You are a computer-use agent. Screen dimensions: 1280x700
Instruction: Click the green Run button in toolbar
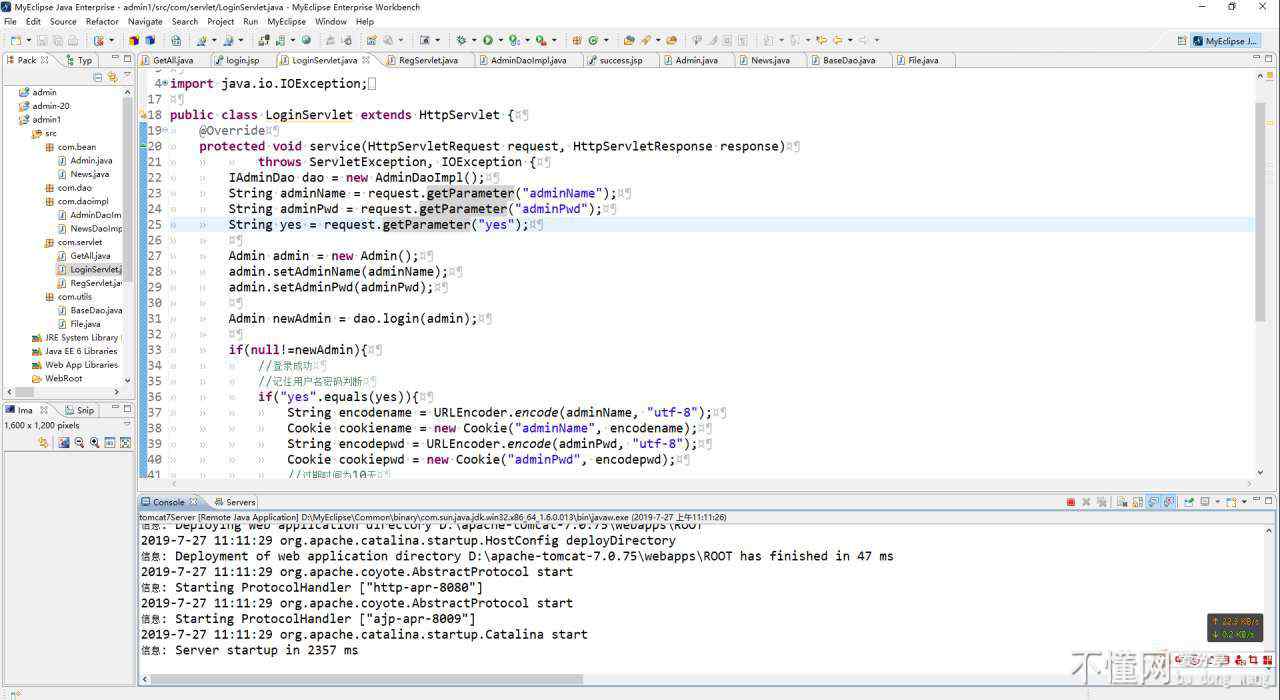tap(488, 41)
